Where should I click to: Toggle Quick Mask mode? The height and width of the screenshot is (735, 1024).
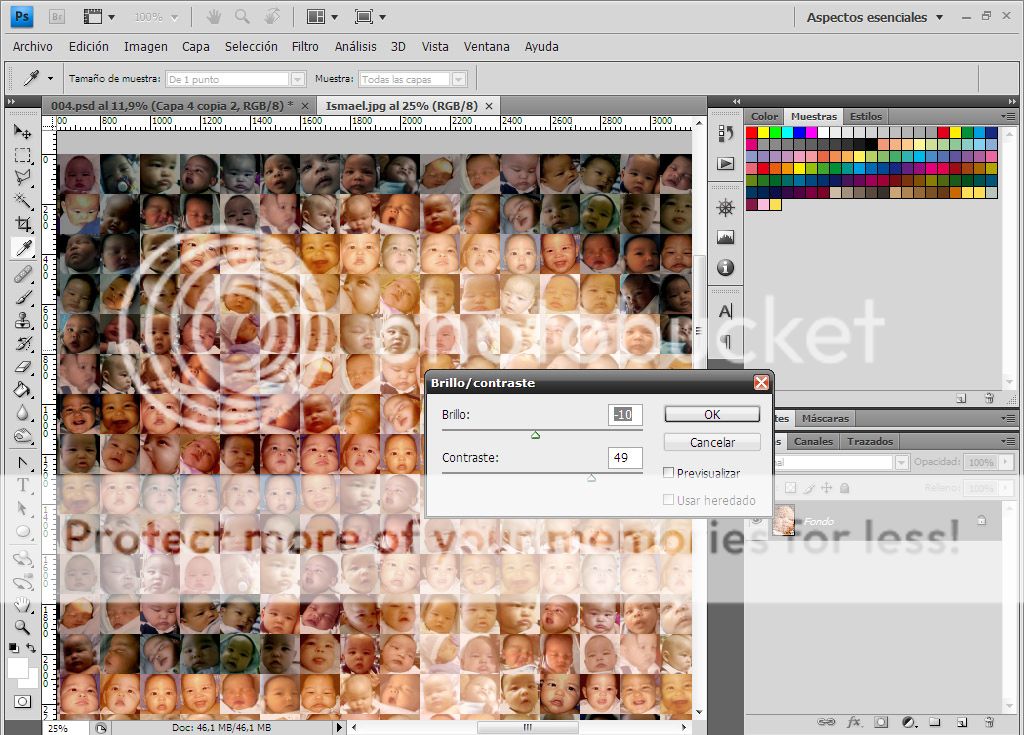tap(23, 702)
